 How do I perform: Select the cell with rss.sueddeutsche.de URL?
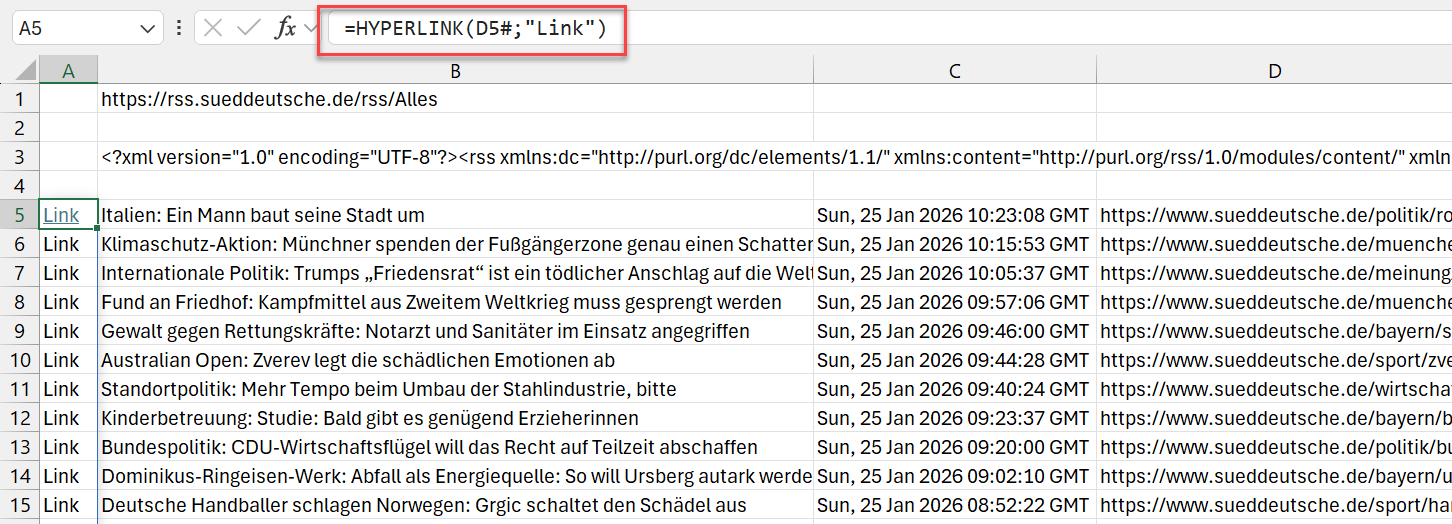pyautogui.click(x=270, y=100)
